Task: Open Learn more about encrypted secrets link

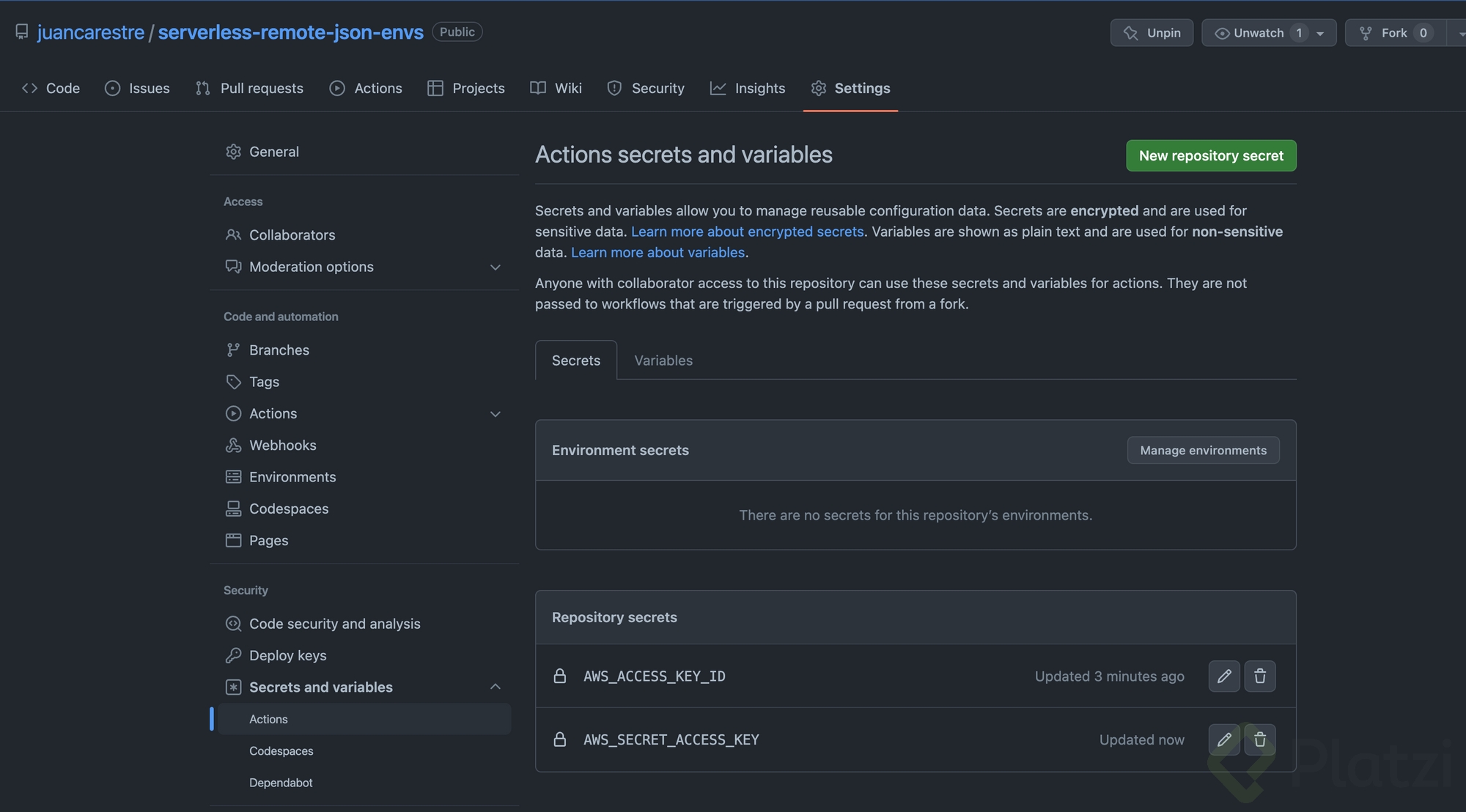Action: point(748,232)
